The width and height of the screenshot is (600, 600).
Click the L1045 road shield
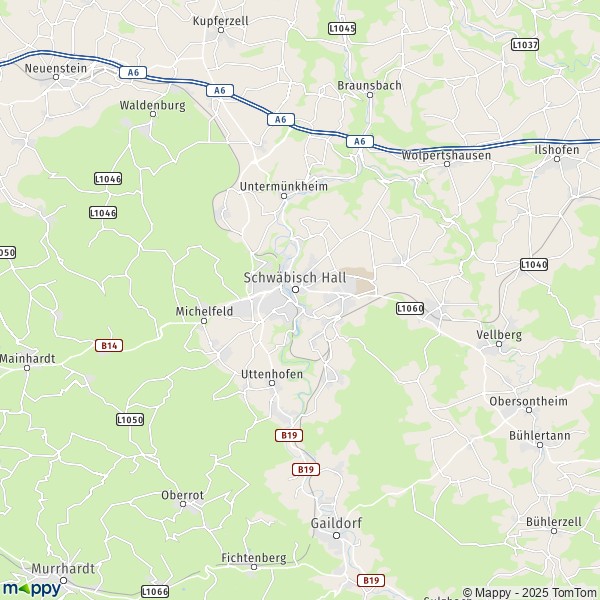342,28
